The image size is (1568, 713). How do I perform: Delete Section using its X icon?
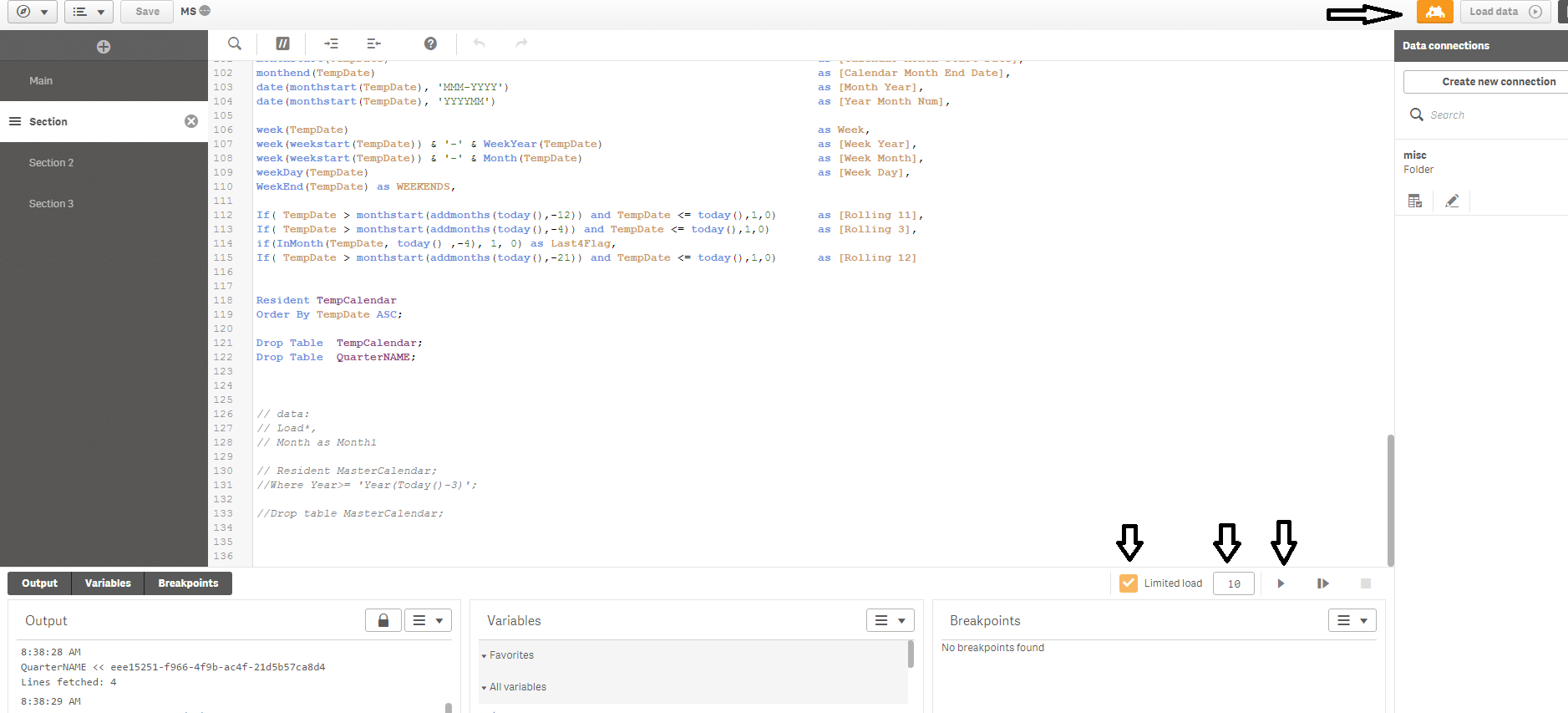click(x=191, y=121)
